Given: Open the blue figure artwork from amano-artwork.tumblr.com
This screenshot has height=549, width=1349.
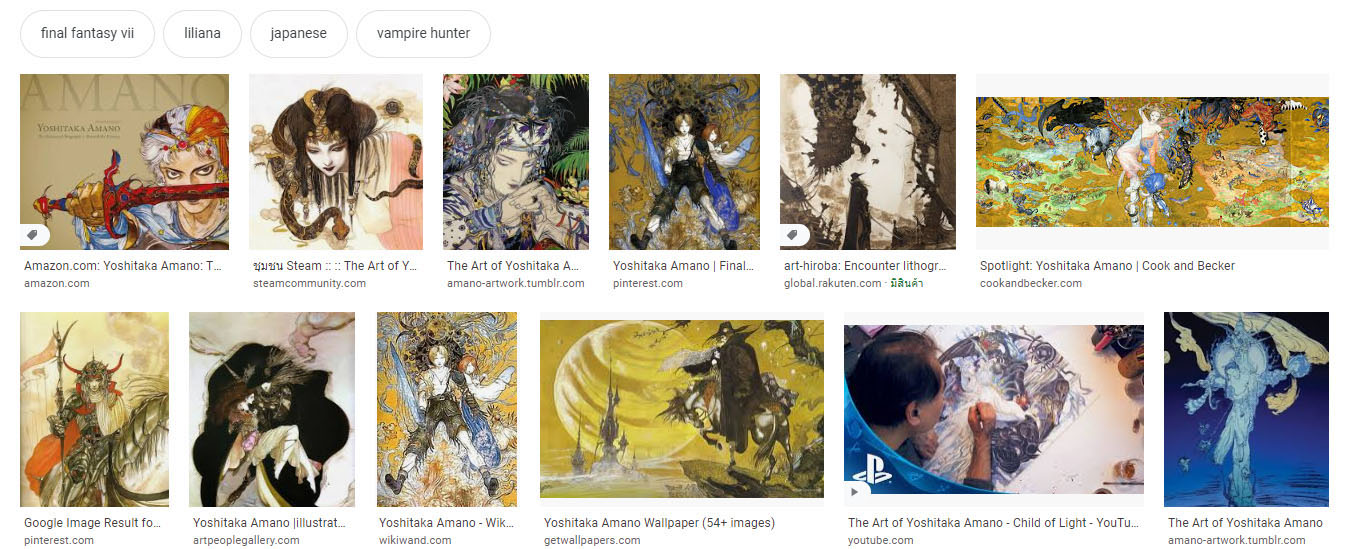Looking at the screenshot, I should 1246,409.
